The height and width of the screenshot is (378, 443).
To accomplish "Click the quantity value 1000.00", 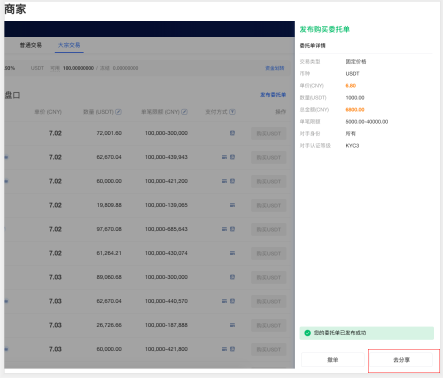I will coord(355,98).
